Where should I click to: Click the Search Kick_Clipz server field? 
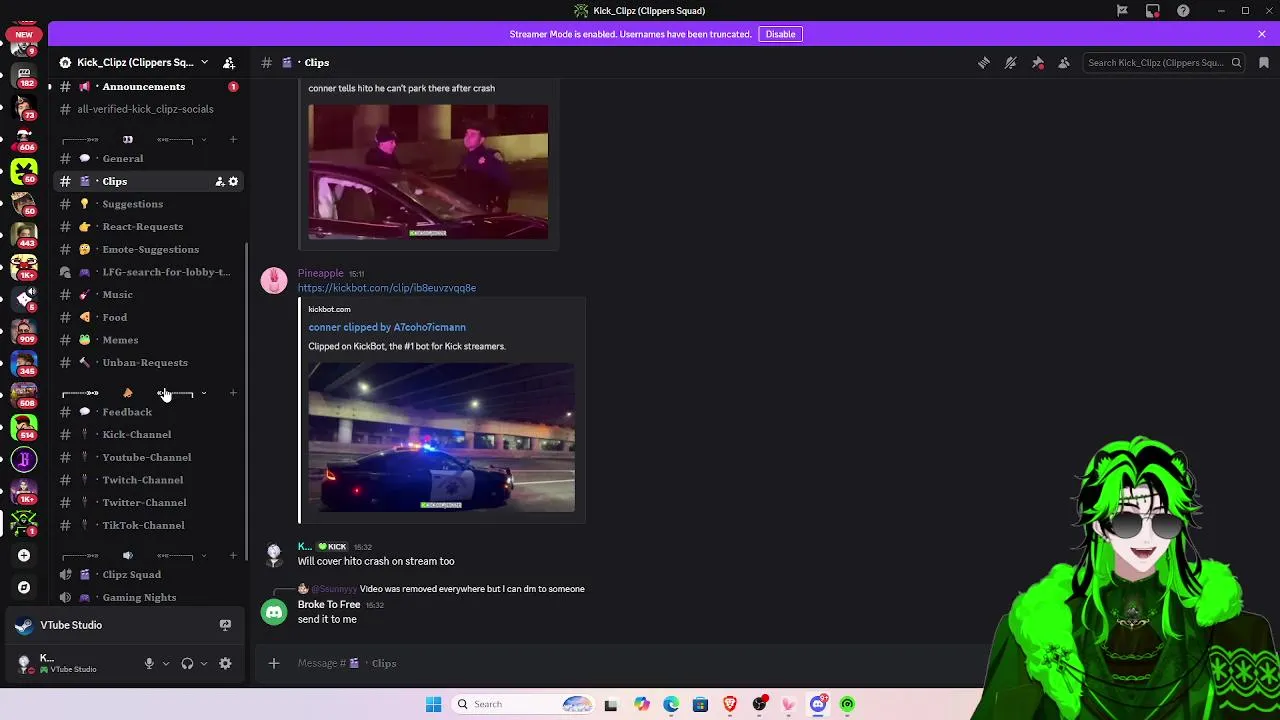1164,63
